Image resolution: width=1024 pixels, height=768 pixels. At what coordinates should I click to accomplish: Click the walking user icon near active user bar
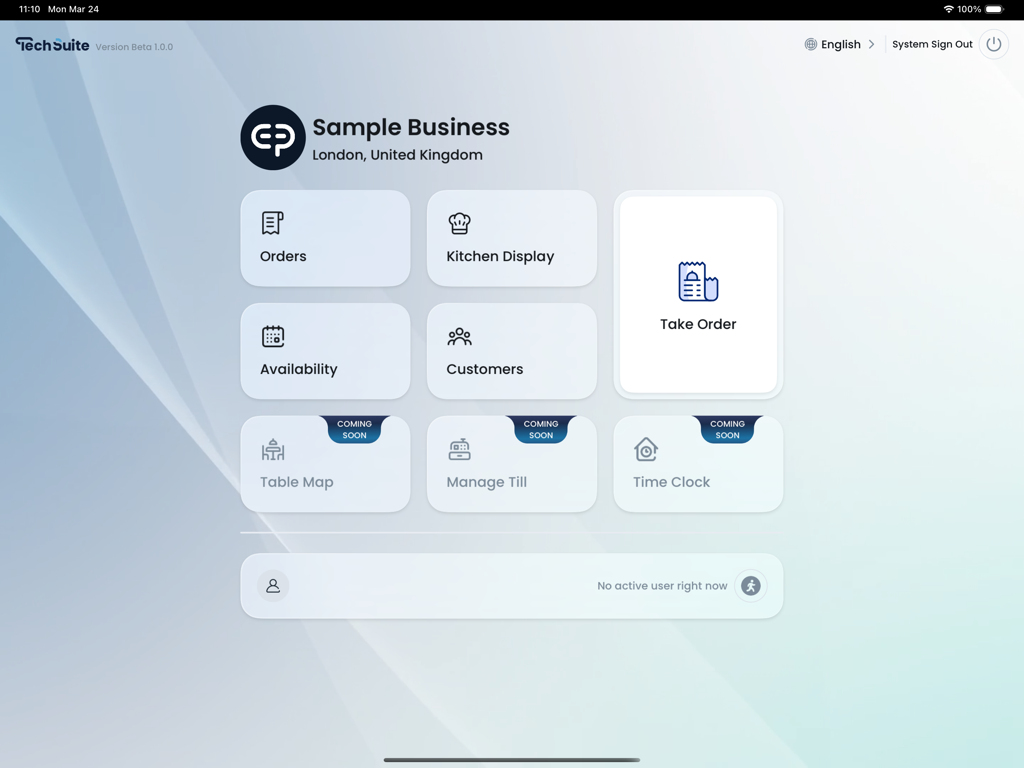[750, 586]
